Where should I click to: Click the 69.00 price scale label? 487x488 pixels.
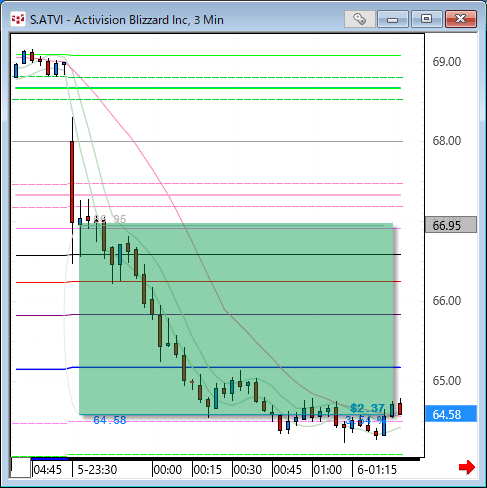tap(446, 62)
